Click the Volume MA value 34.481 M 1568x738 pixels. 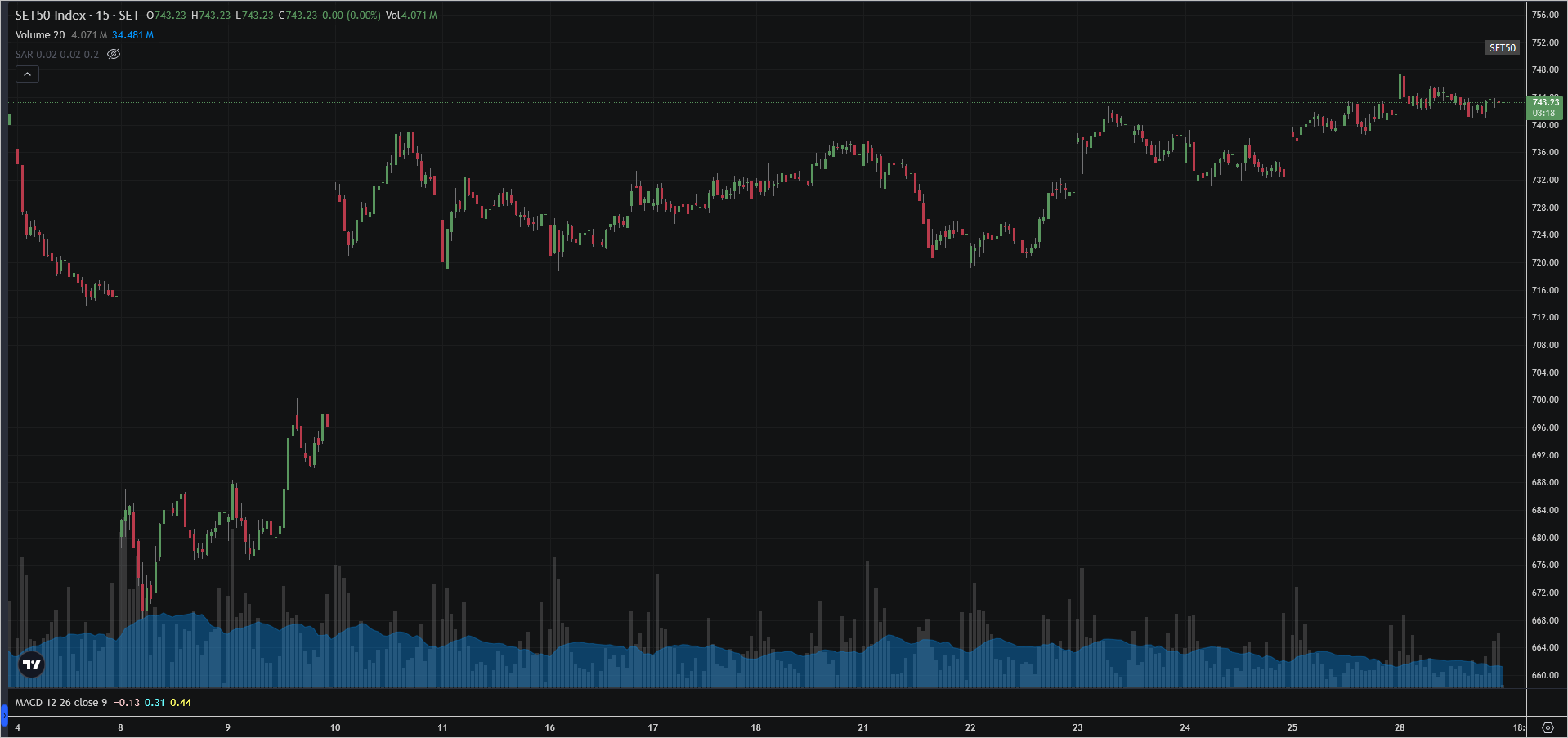point(132,35)
